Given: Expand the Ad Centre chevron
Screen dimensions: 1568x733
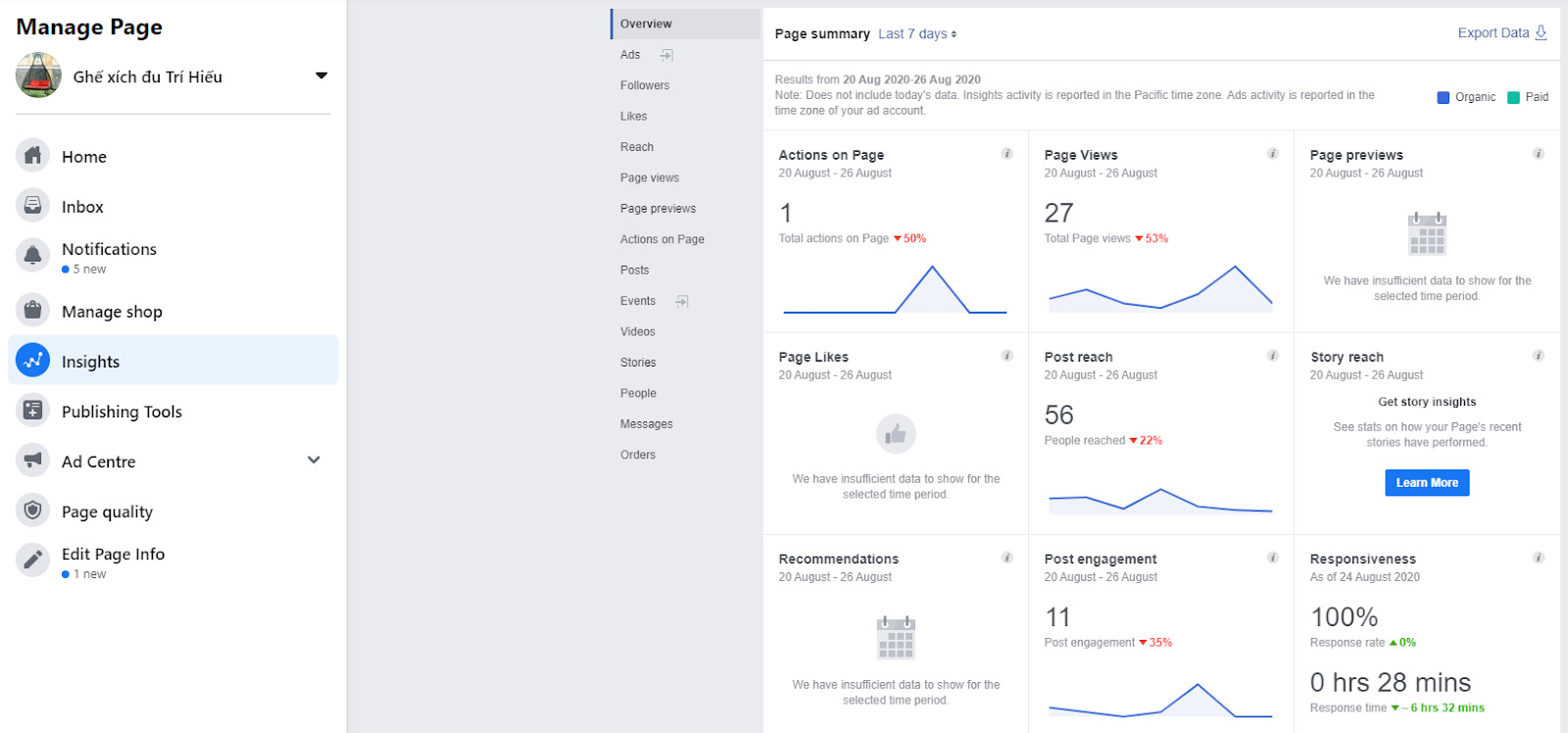Looking at the screenshot, I should point(314,460).
